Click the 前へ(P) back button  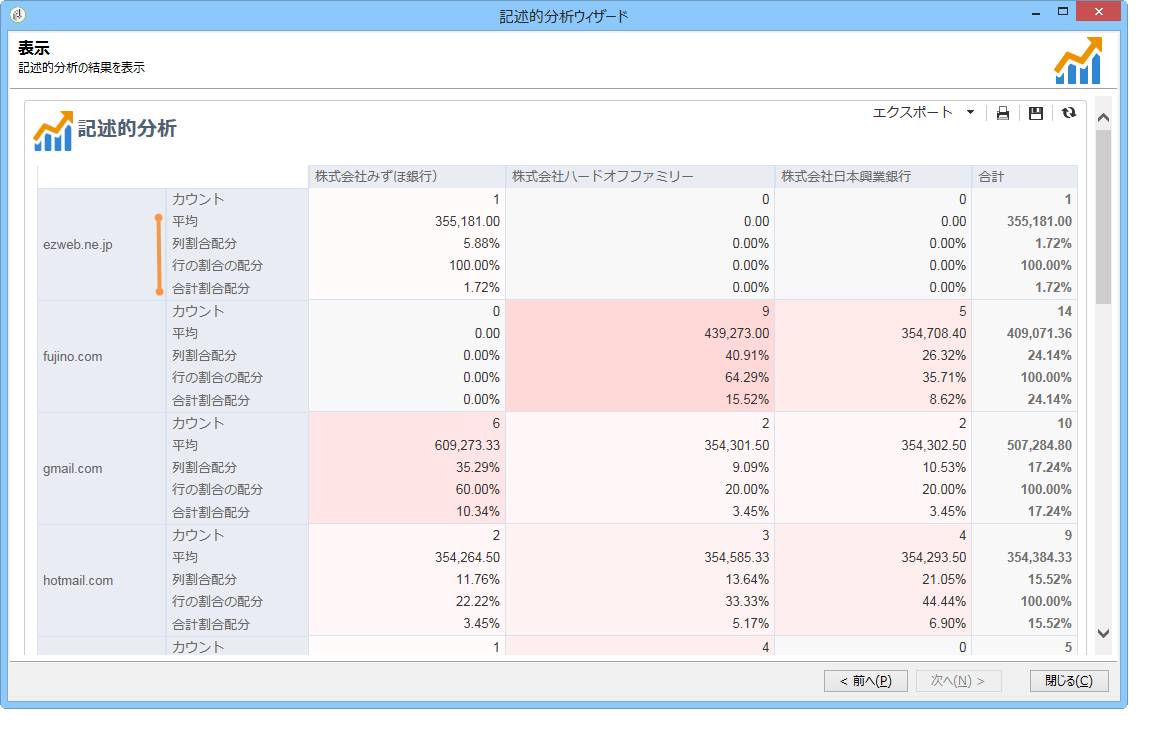tap(866, 680)
